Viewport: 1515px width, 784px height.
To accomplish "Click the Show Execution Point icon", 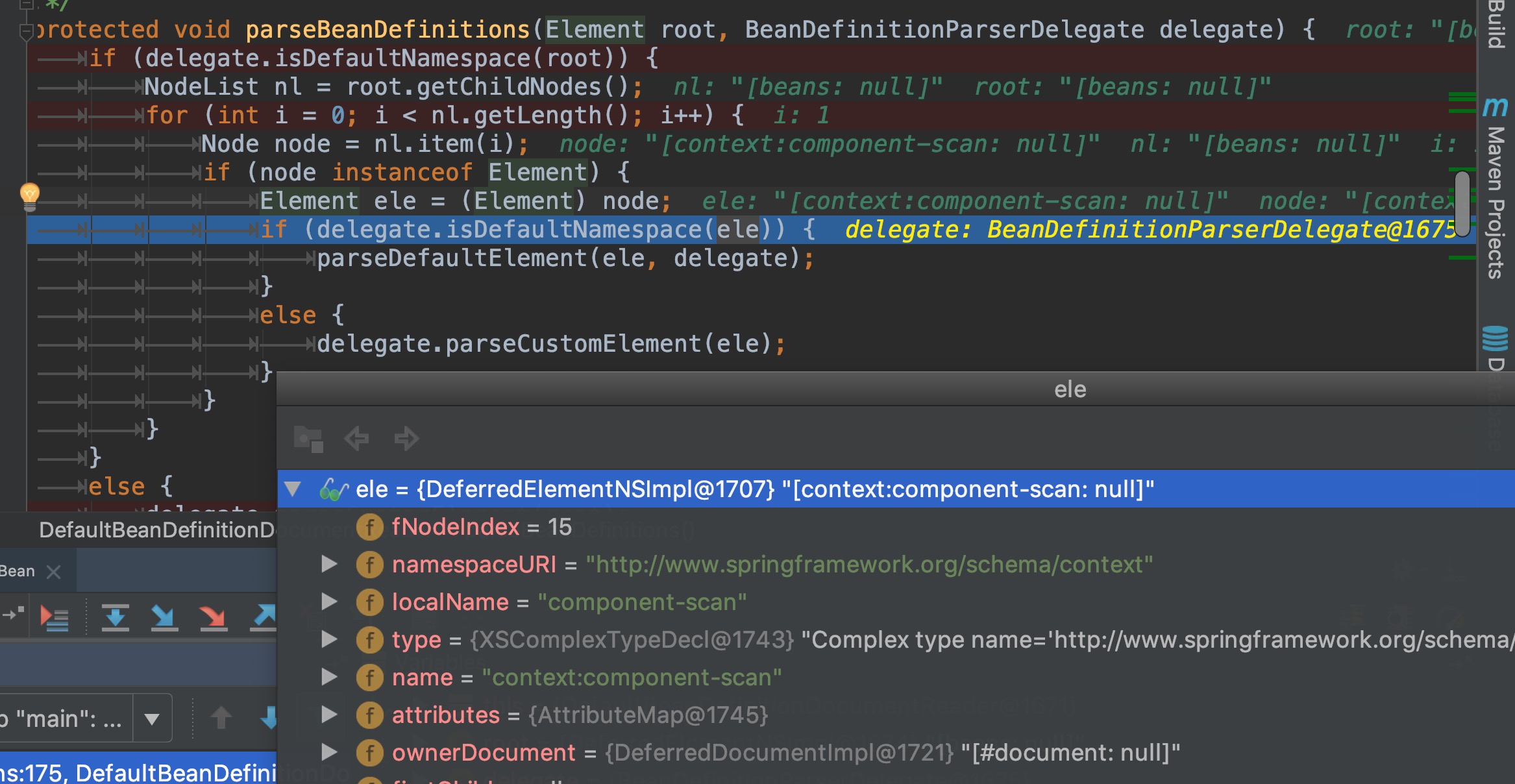I will click(x=54, y=617).
